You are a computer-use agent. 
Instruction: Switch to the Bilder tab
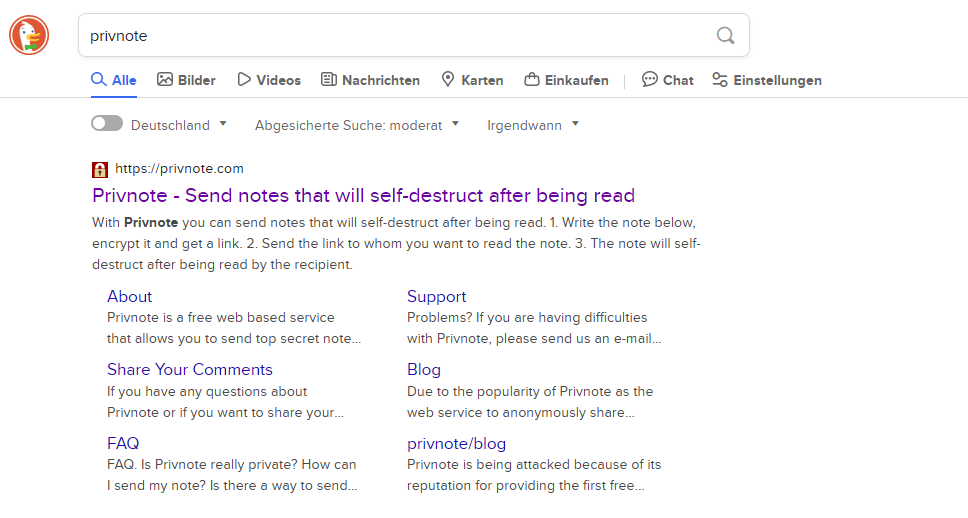pos(186,80)
